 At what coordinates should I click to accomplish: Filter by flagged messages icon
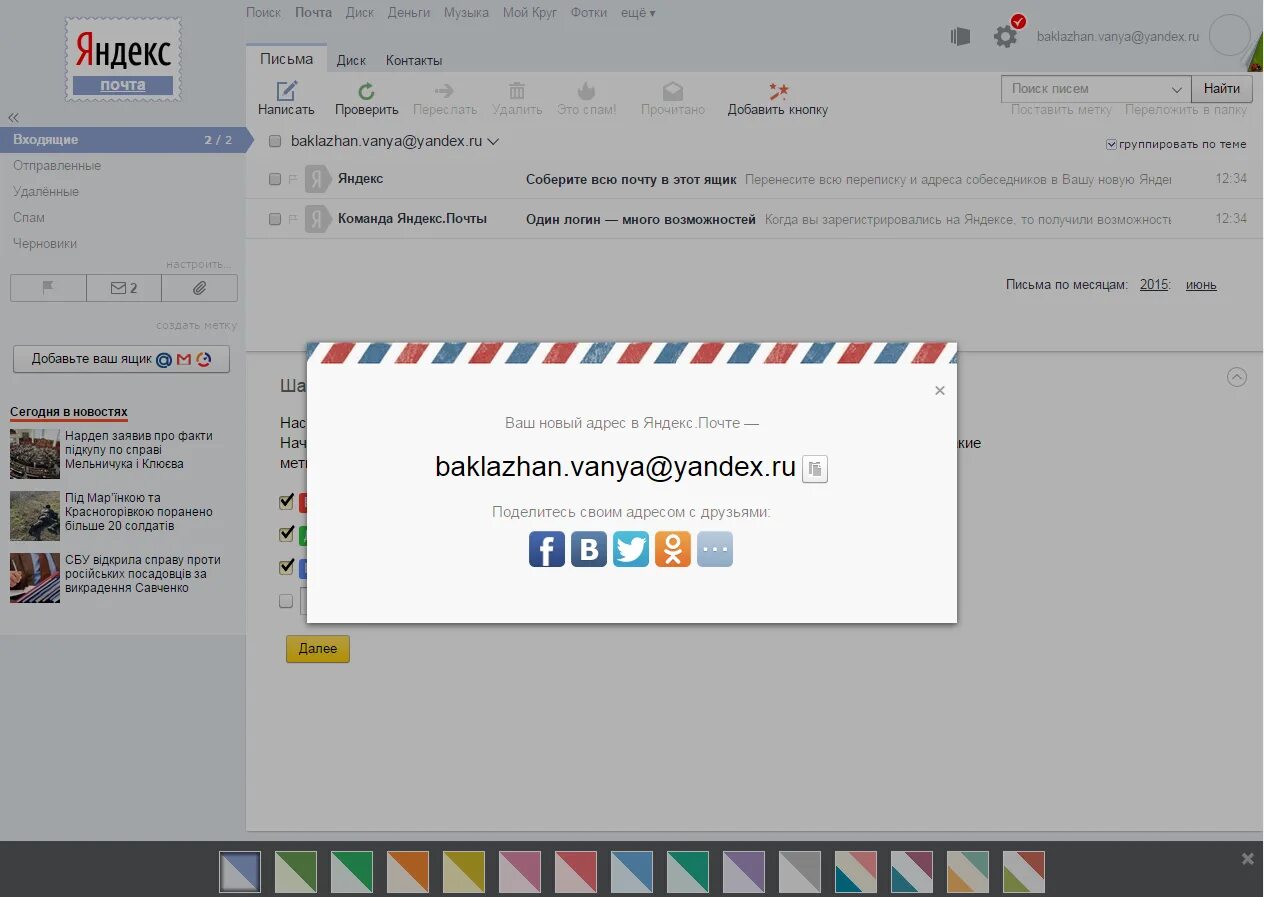[x=48, y=288]
